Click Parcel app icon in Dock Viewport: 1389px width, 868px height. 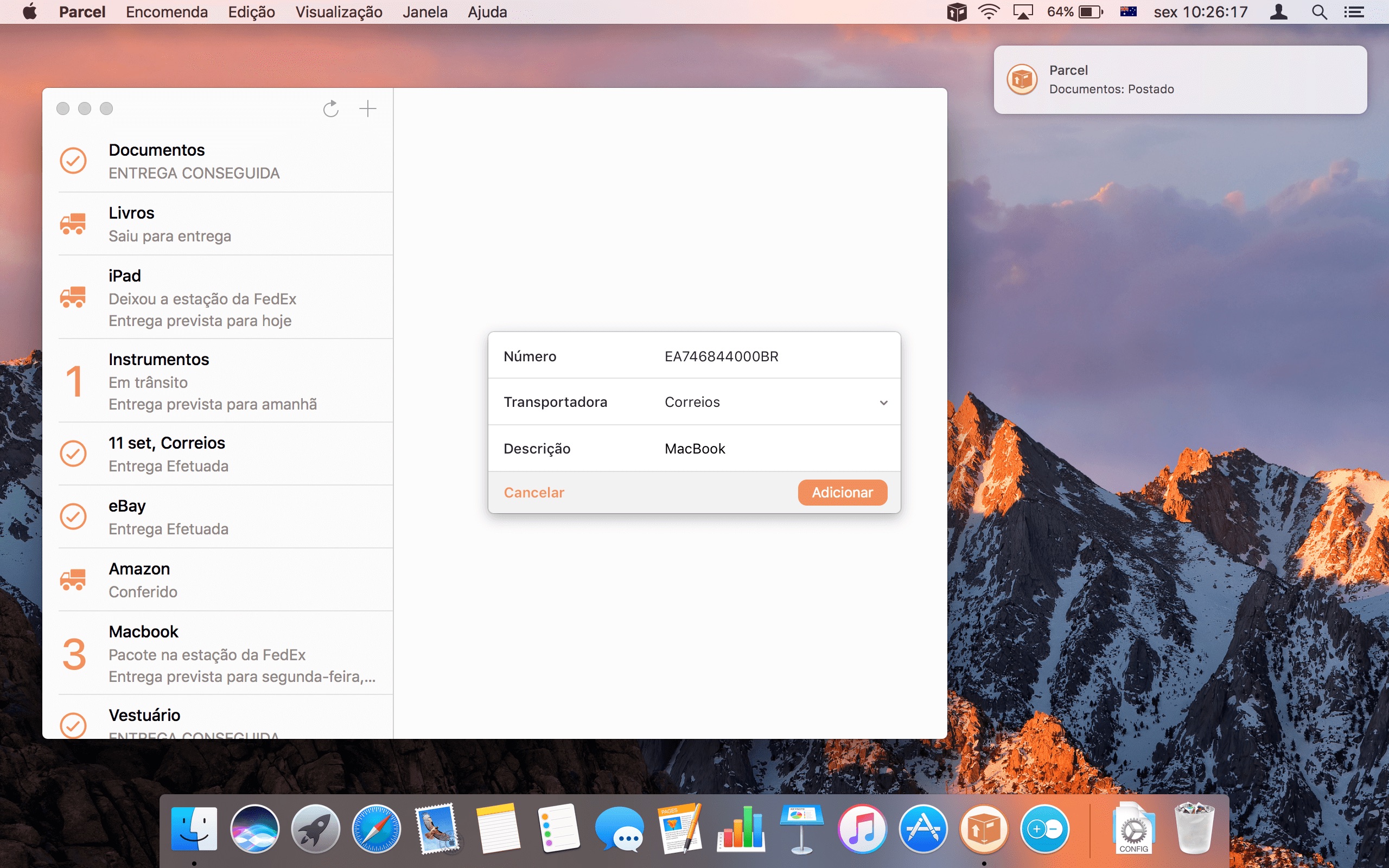coord(984,829)
